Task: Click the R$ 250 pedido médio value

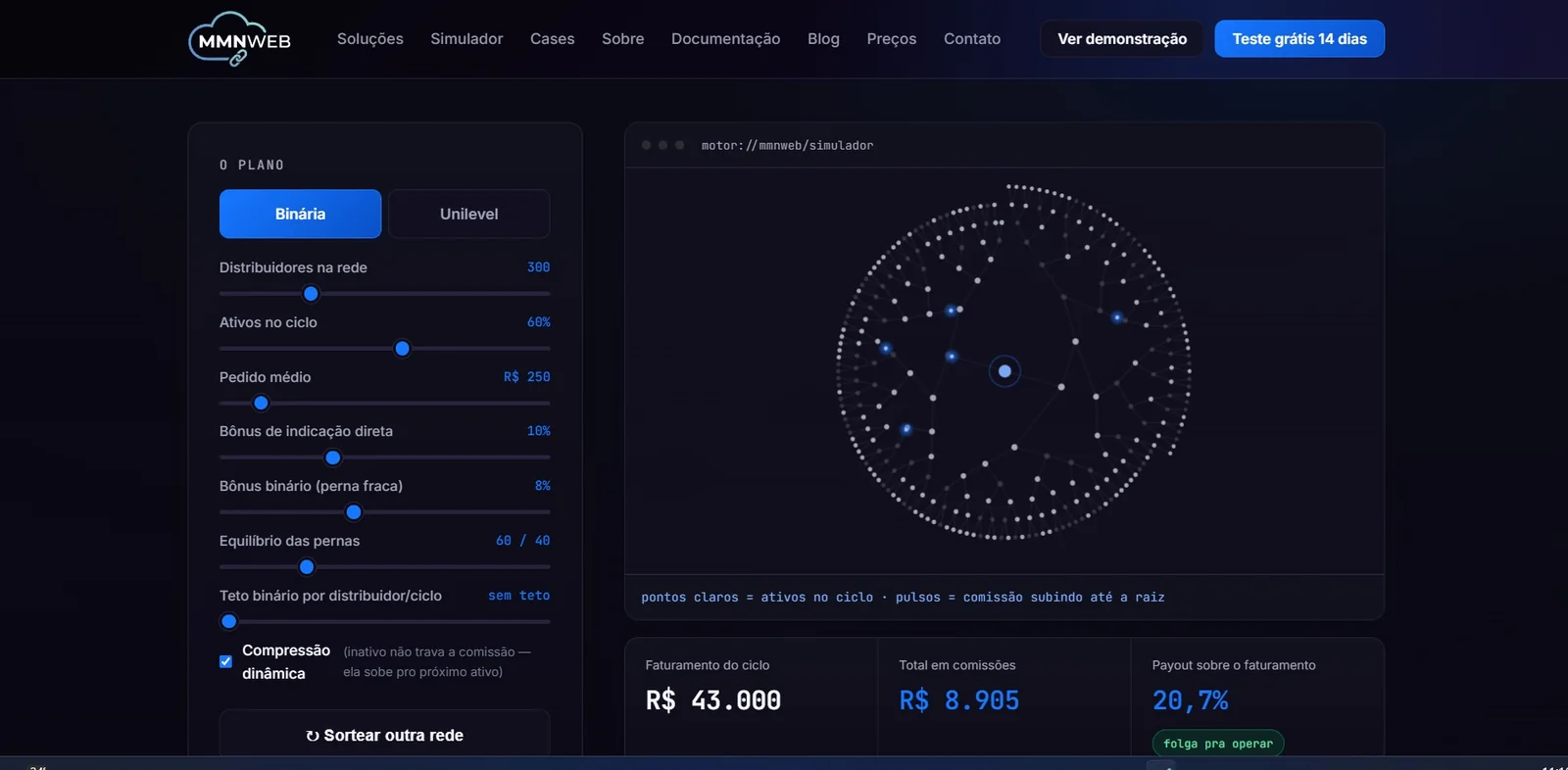Action: tap(527, 377)
